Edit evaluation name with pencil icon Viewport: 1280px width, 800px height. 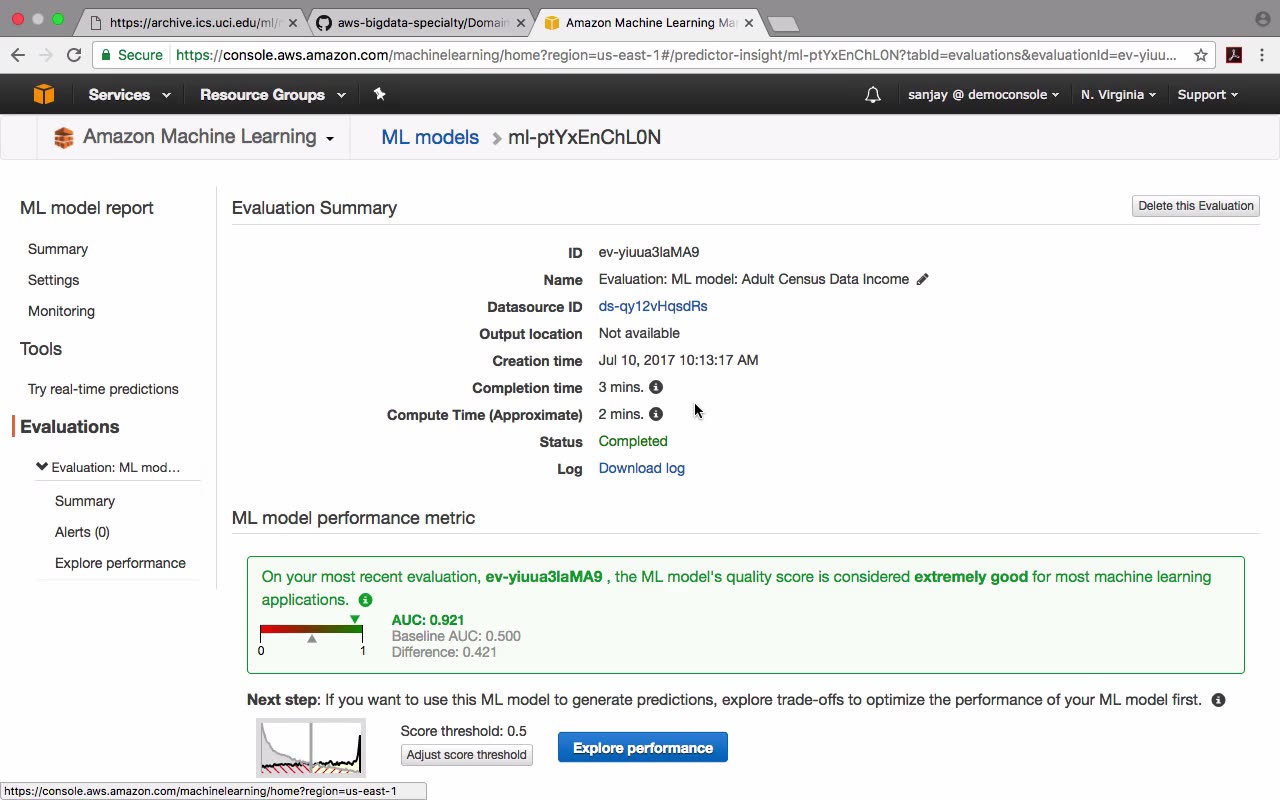[x=922, y=279]
